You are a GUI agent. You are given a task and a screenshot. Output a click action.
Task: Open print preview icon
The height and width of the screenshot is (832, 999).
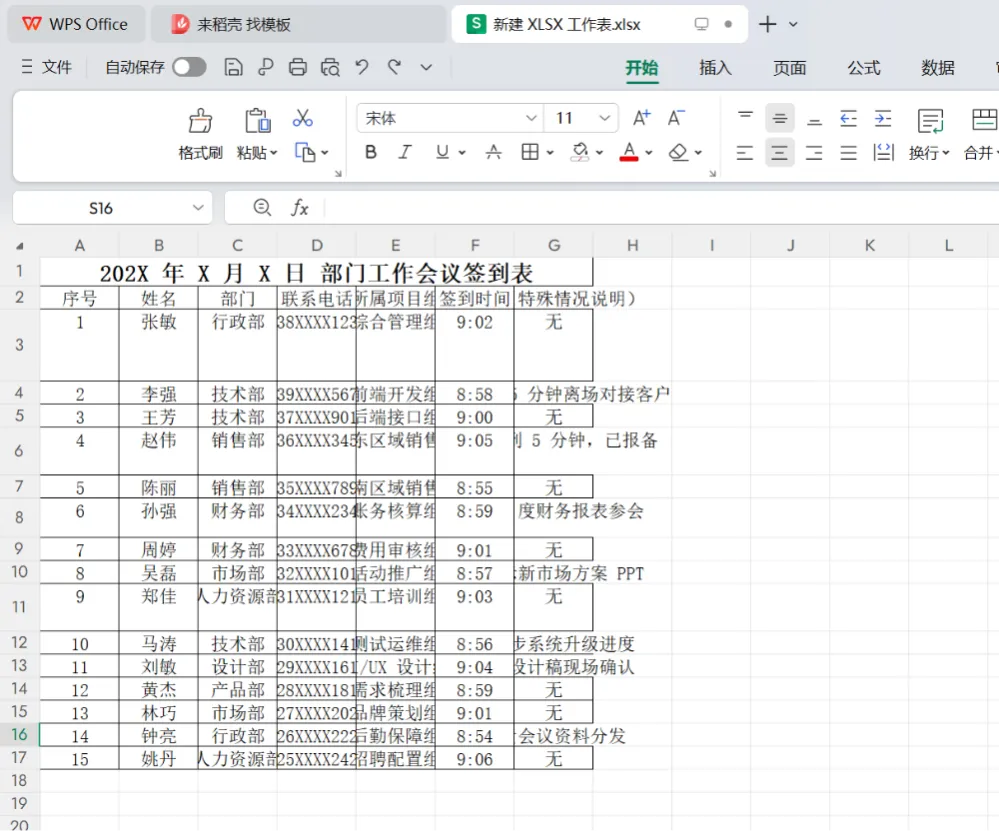point(330,67)
